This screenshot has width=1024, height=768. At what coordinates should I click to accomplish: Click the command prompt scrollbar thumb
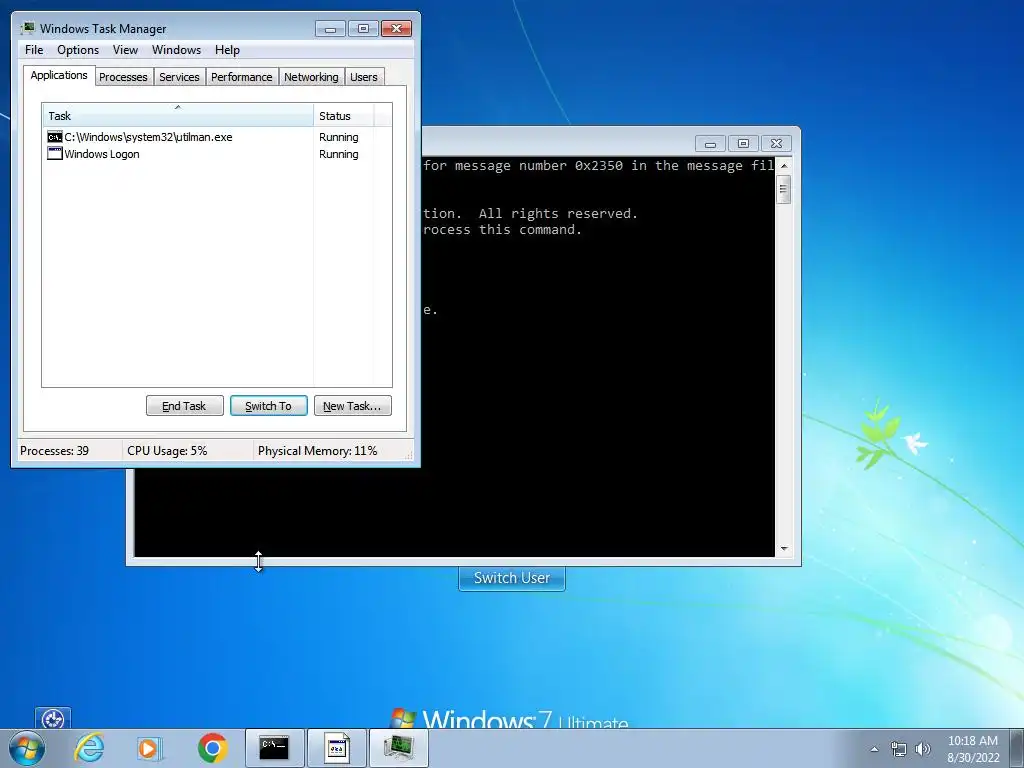point(784,189)
